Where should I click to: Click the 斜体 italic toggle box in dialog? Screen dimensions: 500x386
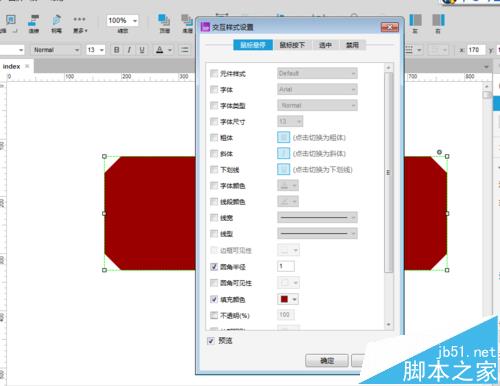(x=283, y=153)
